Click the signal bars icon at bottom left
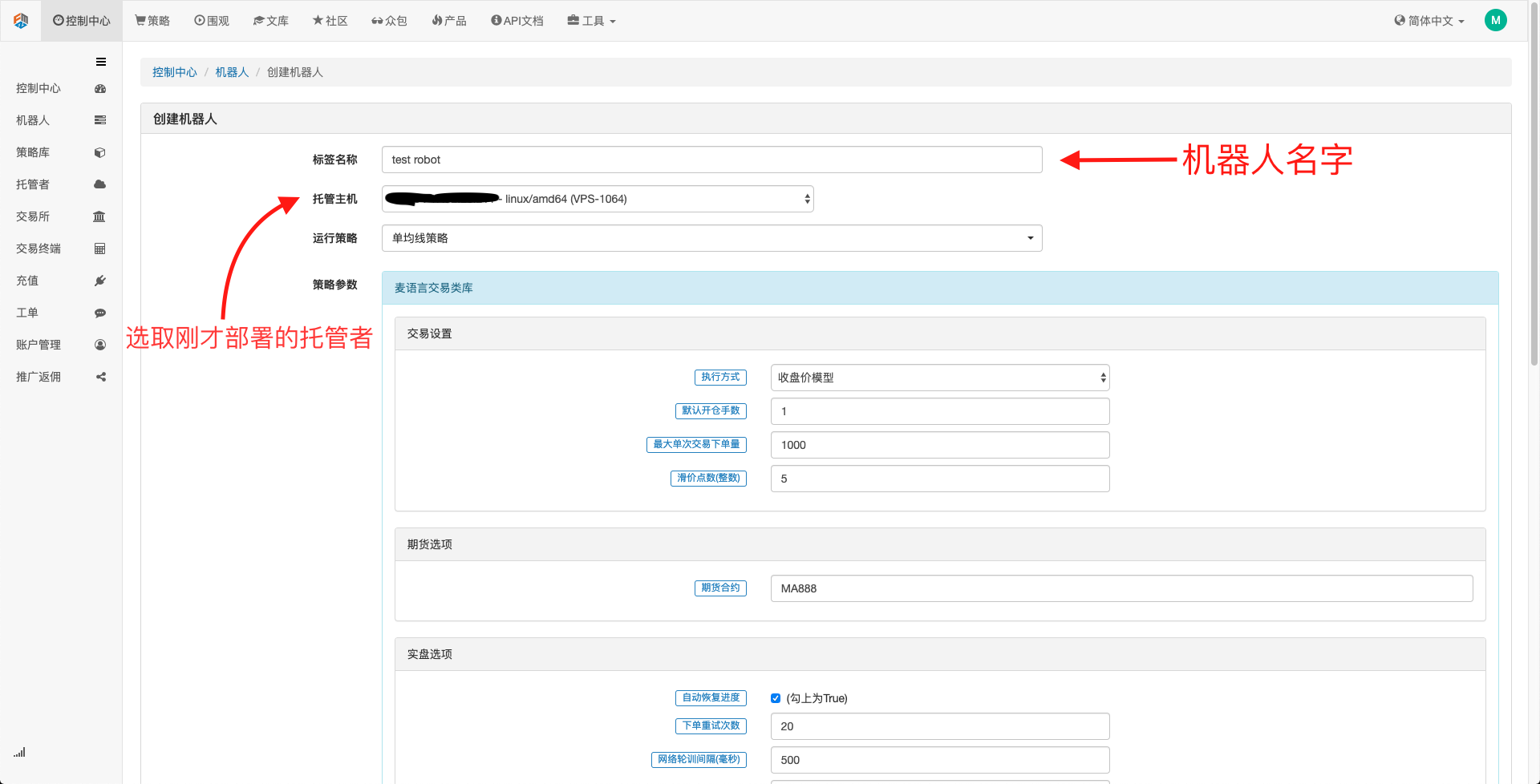The image size is (1540, 784). point(19,752)
